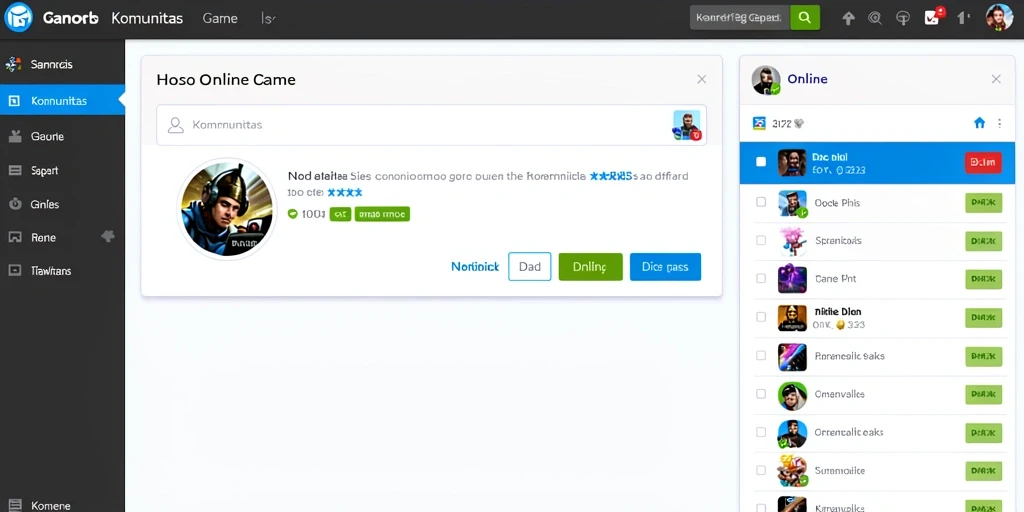
Task: Click the green Onling button
Action: click(x=590, y=266)
